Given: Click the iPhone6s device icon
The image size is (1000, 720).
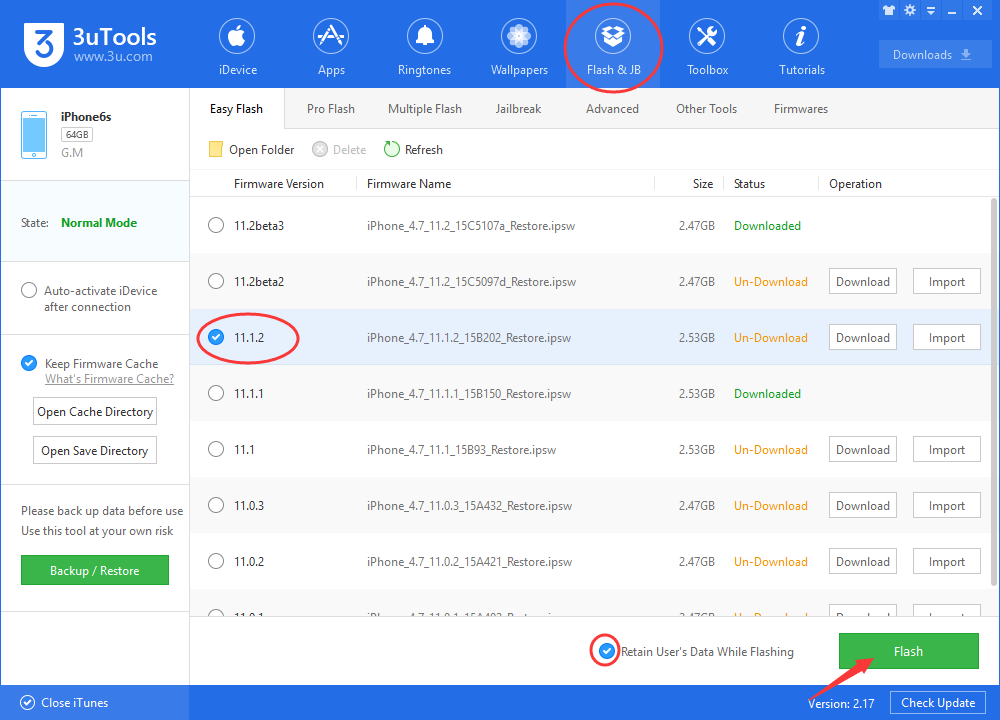Looking at the screenshot, I should click(x=34, y=135).
